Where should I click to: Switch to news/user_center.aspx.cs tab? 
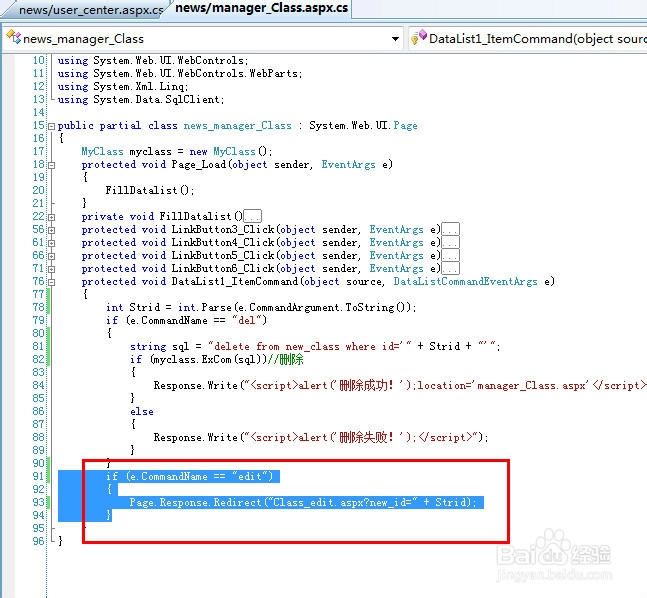[91, 10]
